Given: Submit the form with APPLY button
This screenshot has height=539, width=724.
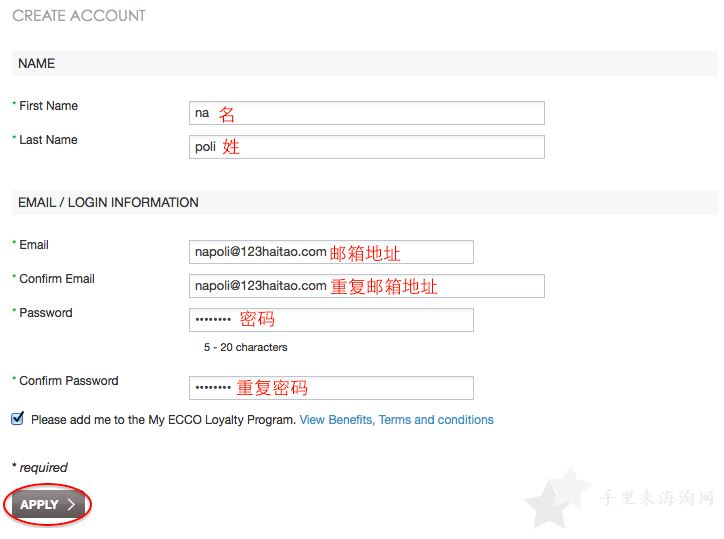Looking at the screenshot, I should [48, 504].
